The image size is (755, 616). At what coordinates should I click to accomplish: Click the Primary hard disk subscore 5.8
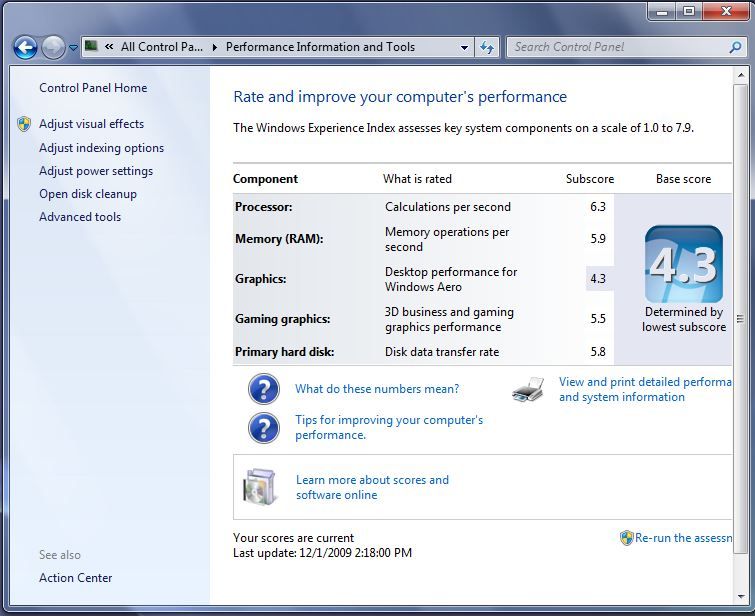click(x=598, y=352)
